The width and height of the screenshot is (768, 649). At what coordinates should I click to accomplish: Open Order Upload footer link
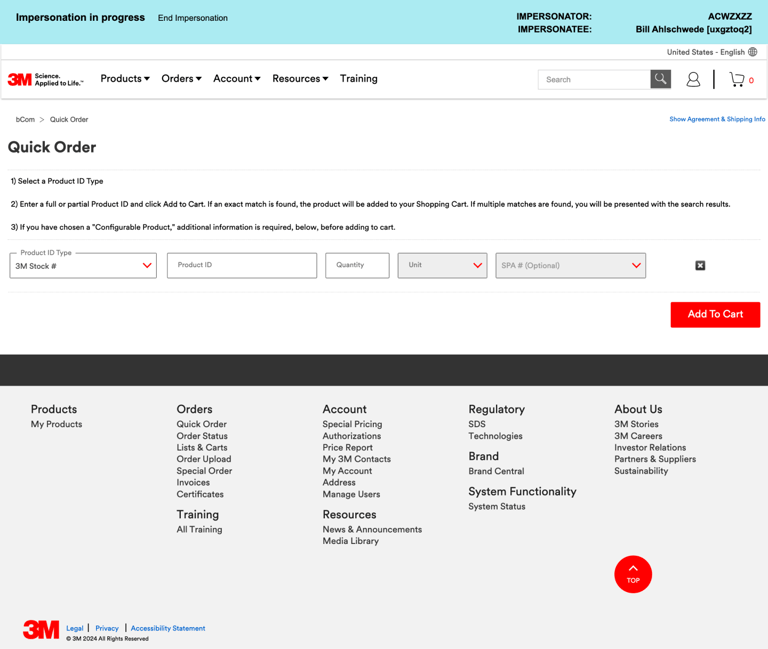point(204,459)
